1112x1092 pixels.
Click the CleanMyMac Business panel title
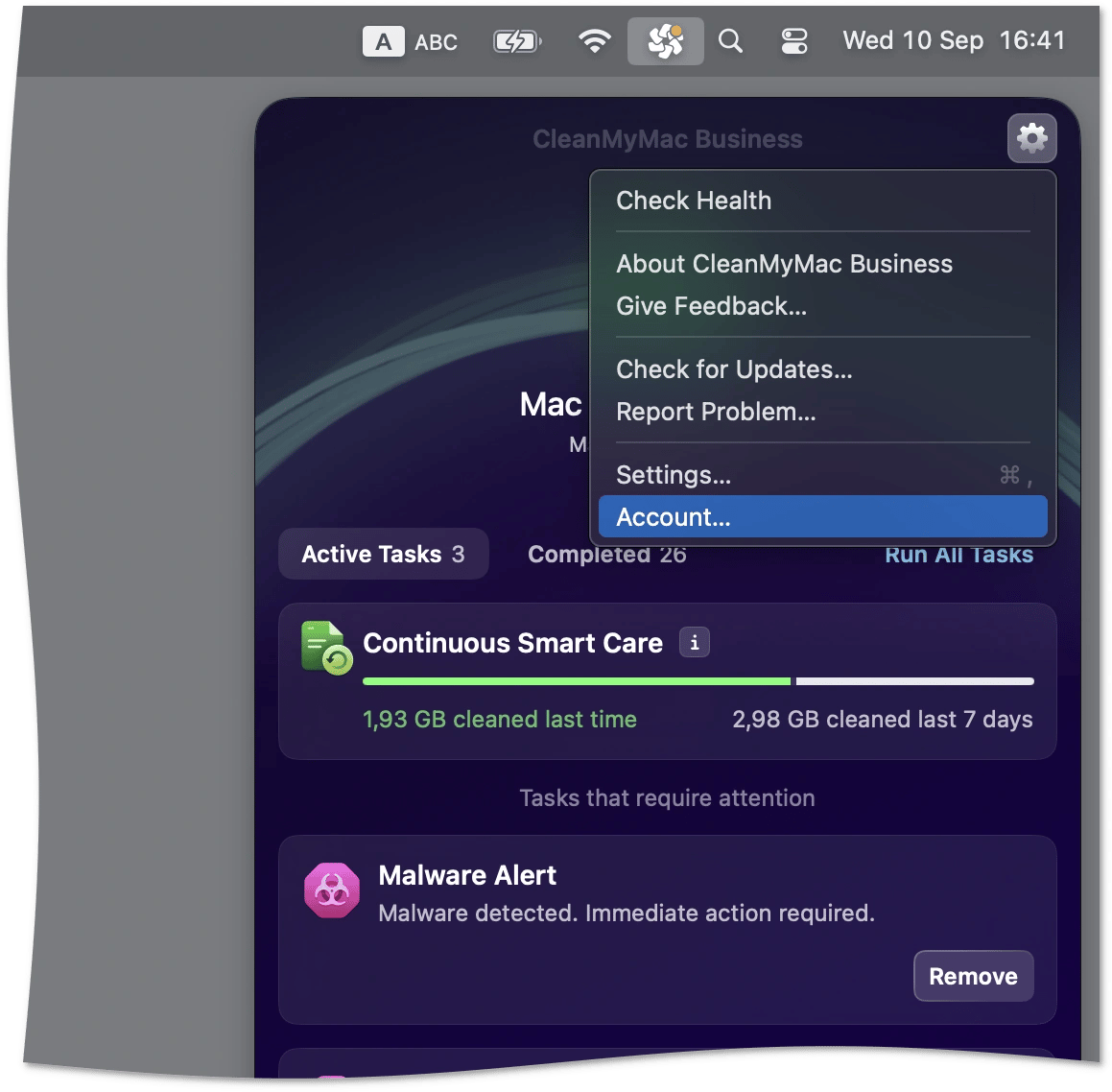[668, 139]
